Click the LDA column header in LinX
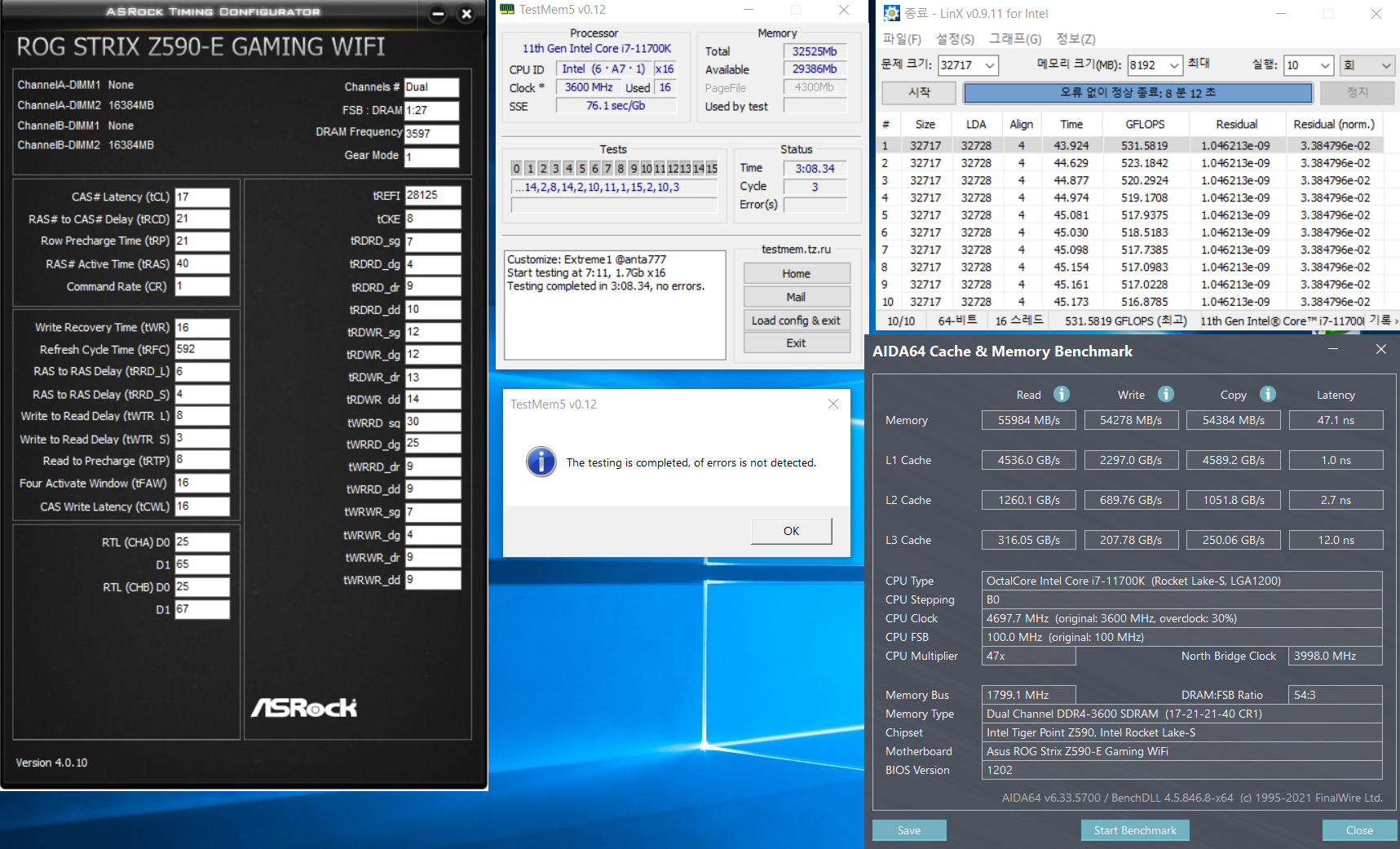The width and height of the screenshot is (1400, 849). coord(976,124)
